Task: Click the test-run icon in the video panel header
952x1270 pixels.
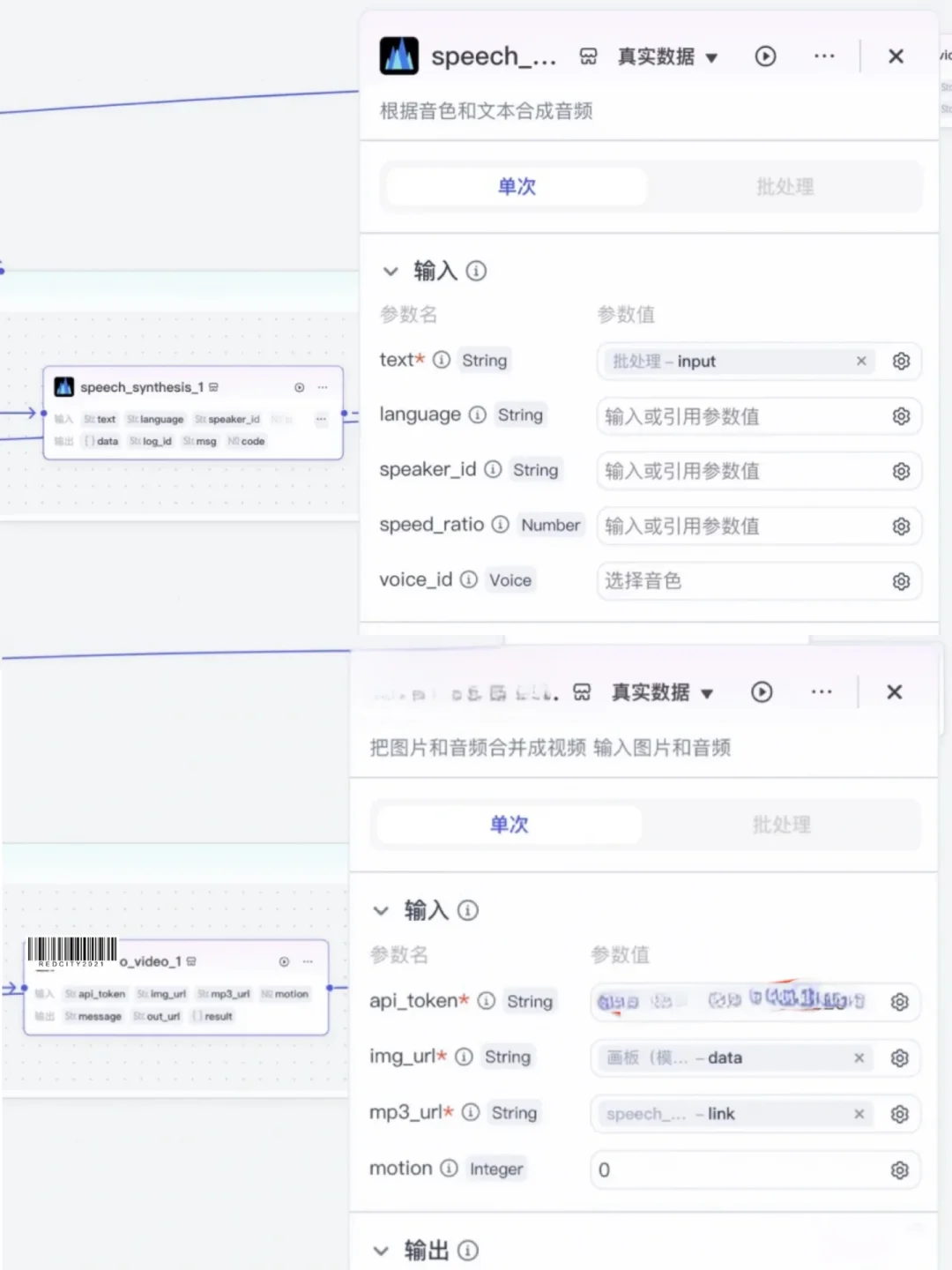Action: coord(582,692)
